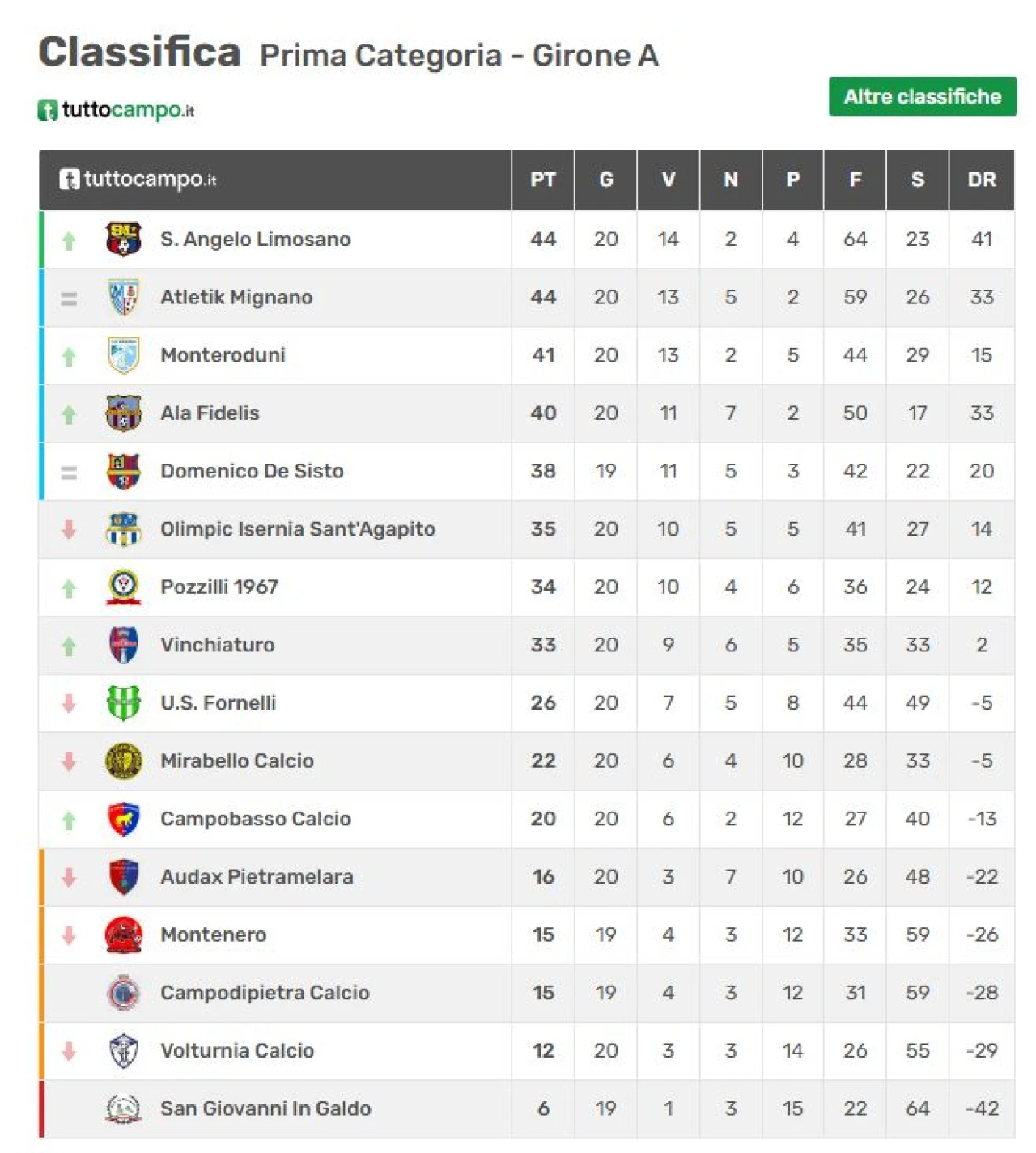Click the Campobasso Calcio team crest
1036x1153 pixels.
[124, 819]
